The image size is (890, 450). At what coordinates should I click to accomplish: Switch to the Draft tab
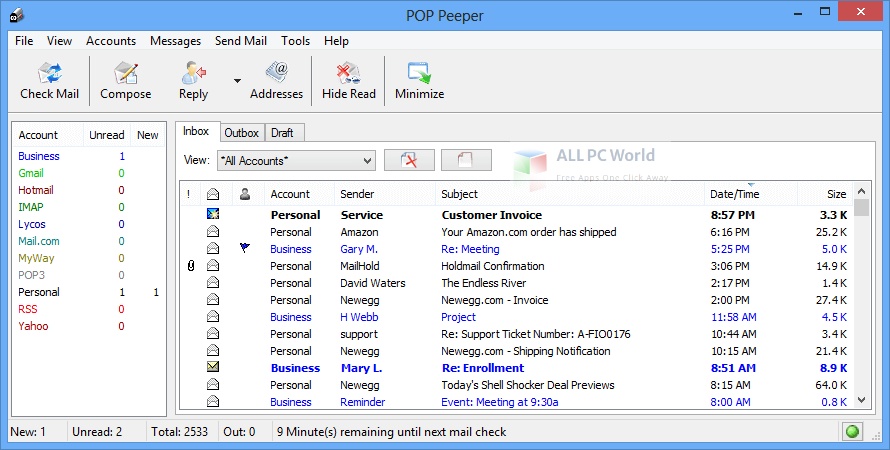click(x=282, y=133)
